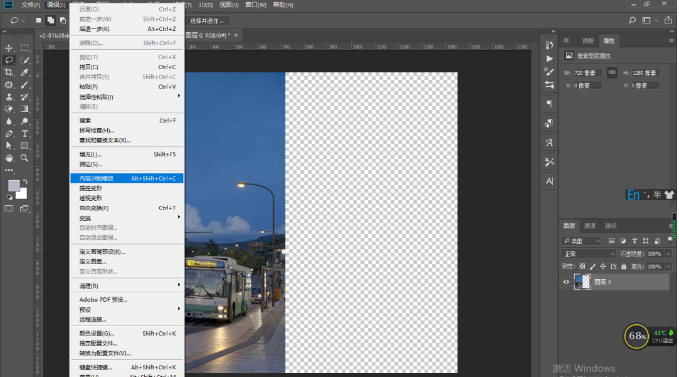The height and width of the screenshot is (377, 679).
Task: Click the background color swatch
Action: tap(23, 195)
